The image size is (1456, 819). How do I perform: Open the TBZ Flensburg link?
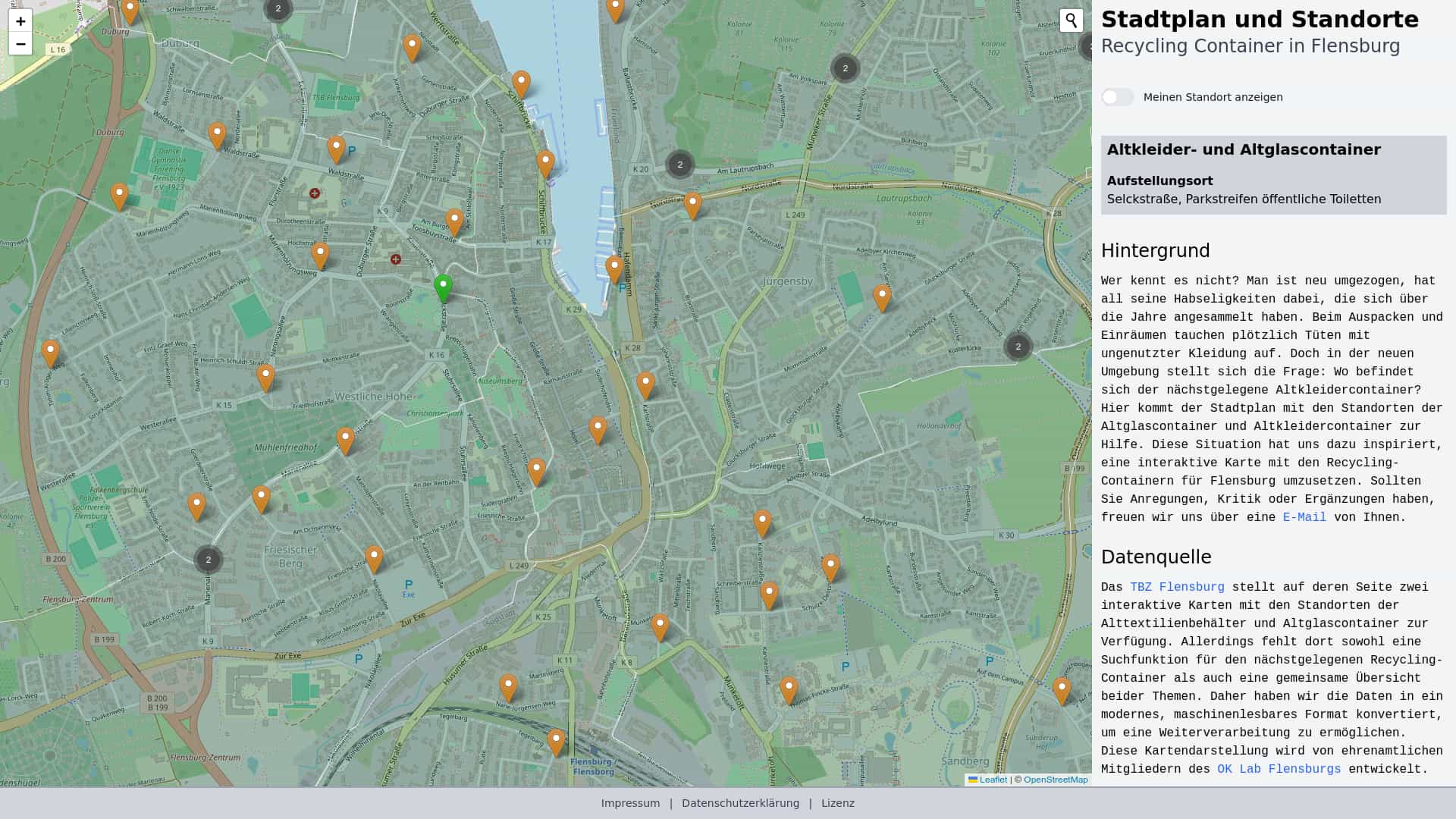(x=1176, y=587)
